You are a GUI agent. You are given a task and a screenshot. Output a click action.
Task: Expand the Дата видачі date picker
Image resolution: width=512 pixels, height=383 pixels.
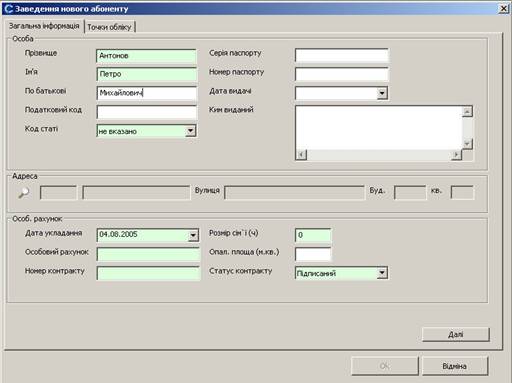(382, 93)
